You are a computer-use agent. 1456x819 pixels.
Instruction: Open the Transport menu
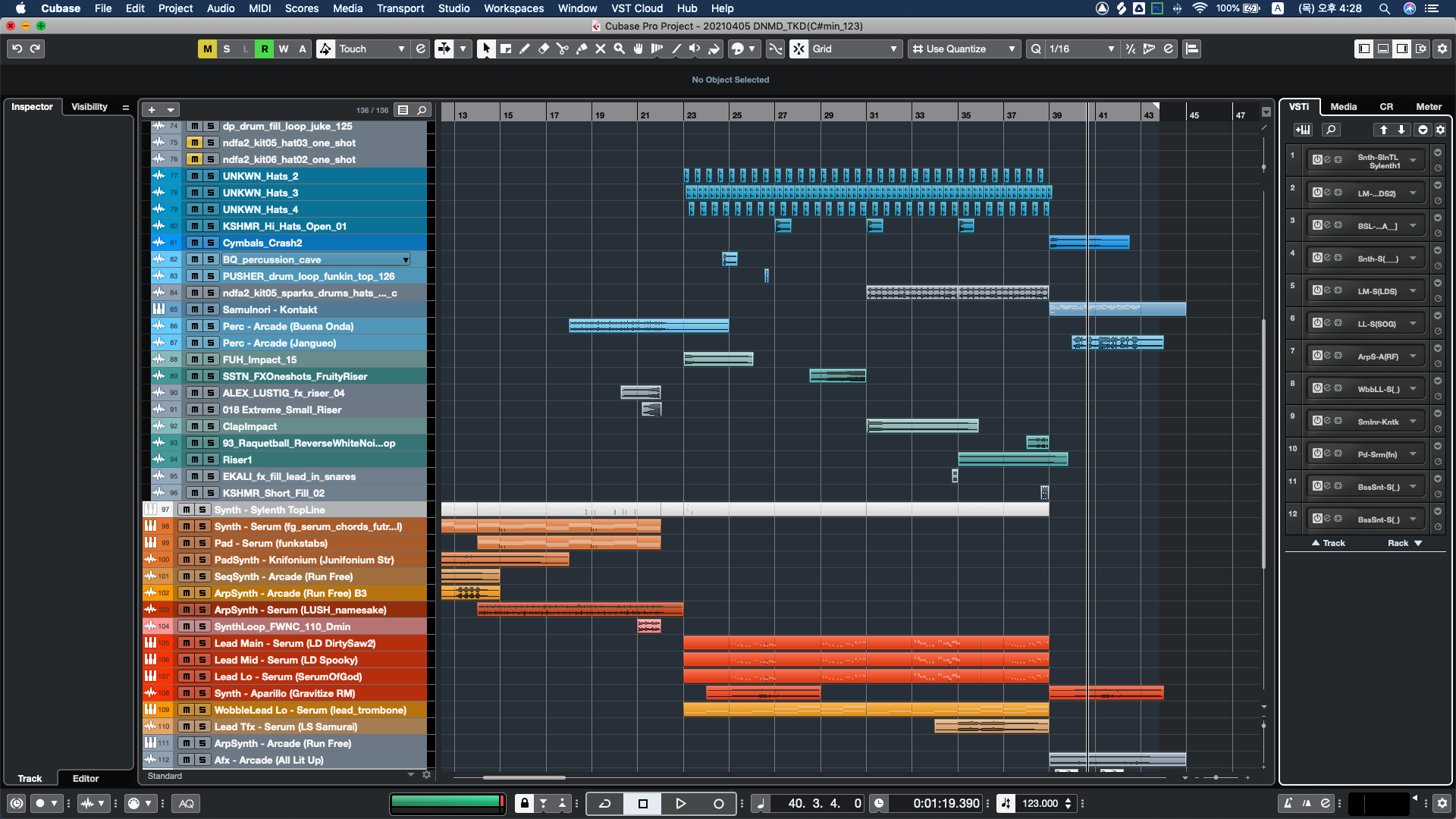400,8
